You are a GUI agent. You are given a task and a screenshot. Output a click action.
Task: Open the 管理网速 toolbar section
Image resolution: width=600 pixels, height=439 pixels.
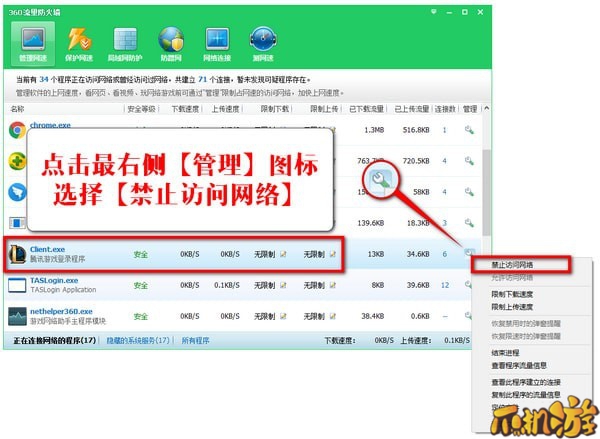(x=33, y=43)
